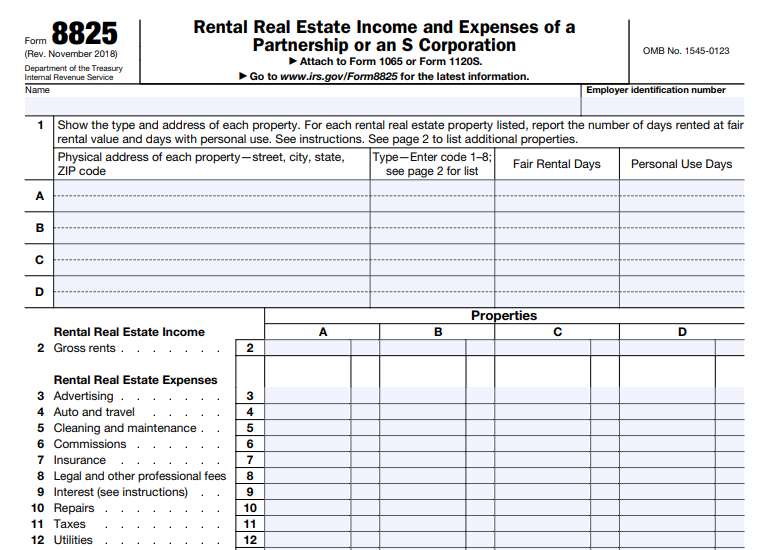Click Auto and travel cell under property A
This screenshot has width=768, height=550.
click(308, 412)
